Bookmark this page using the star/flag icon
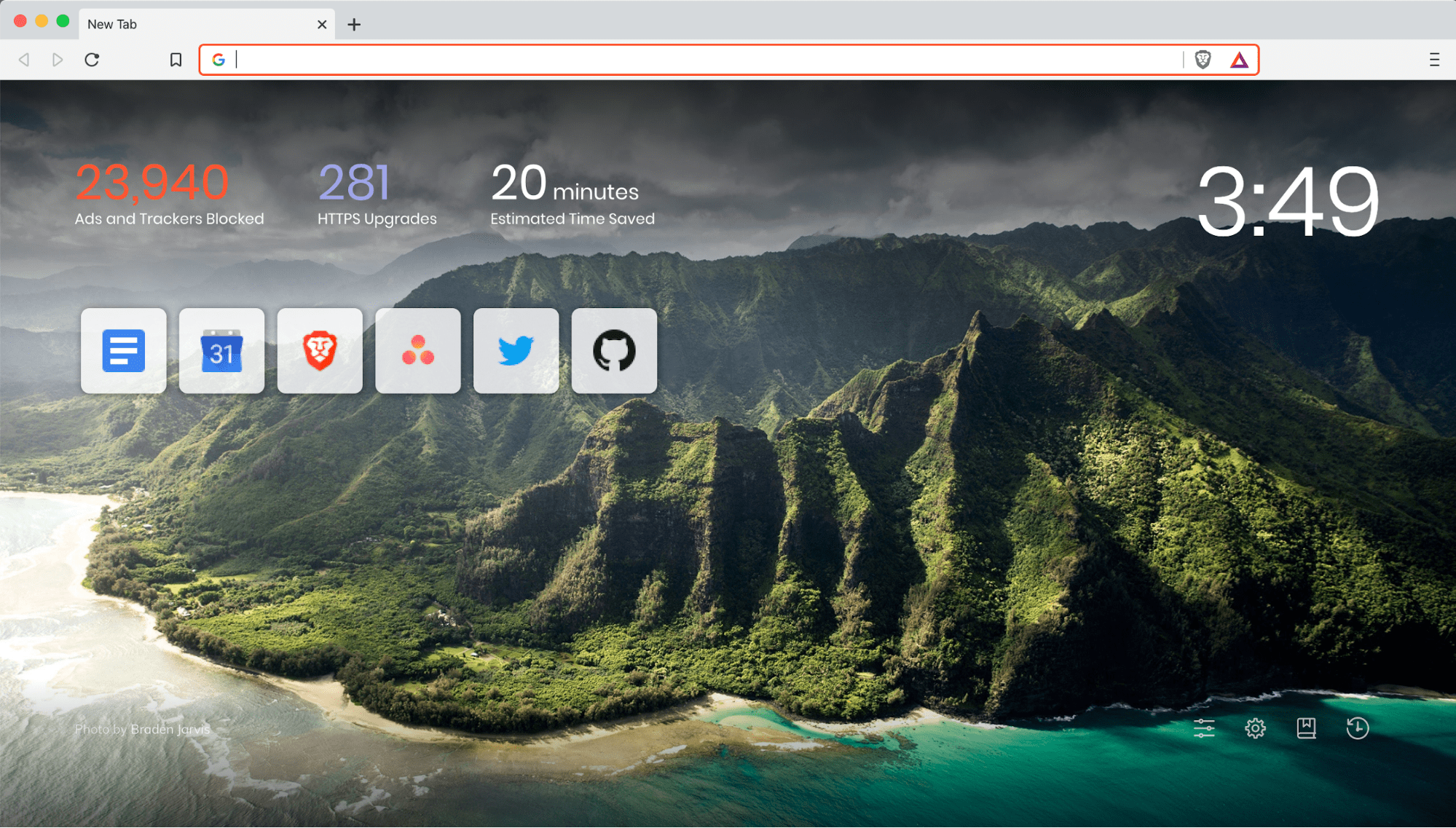 [175, 60]
